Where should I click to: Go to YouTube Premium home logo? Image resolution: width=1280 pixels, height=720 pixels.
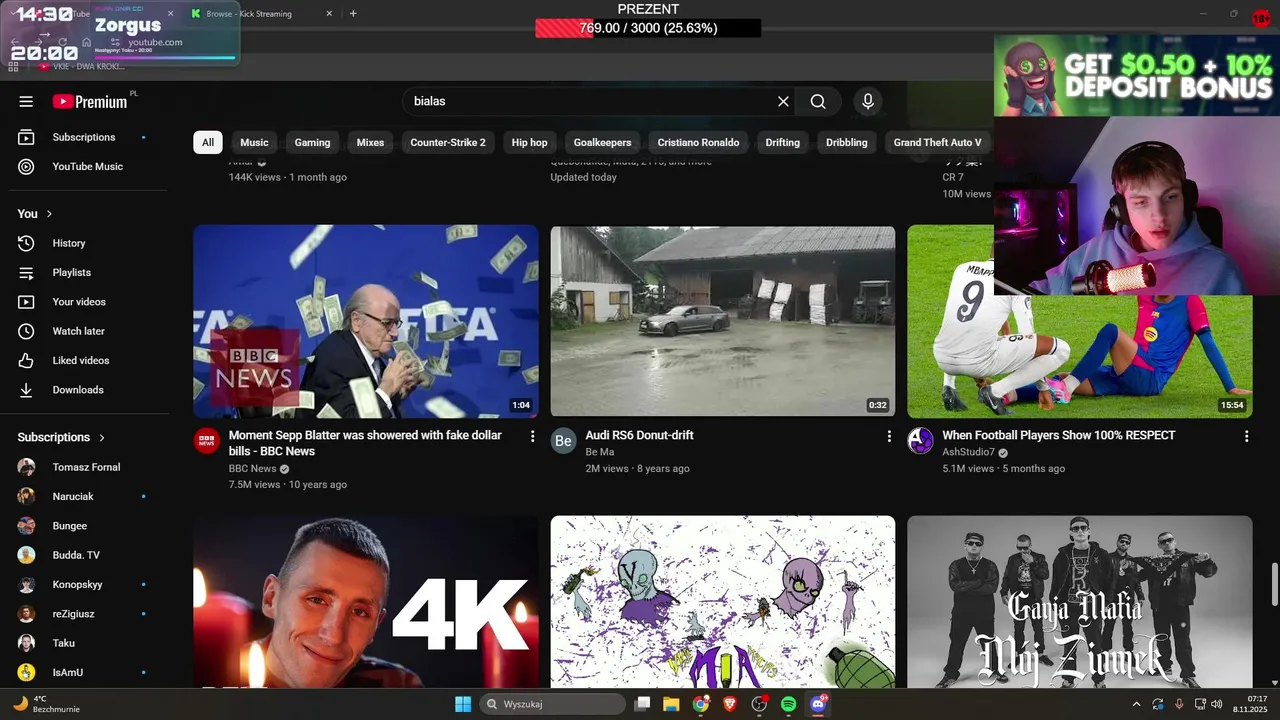point(90,101)
